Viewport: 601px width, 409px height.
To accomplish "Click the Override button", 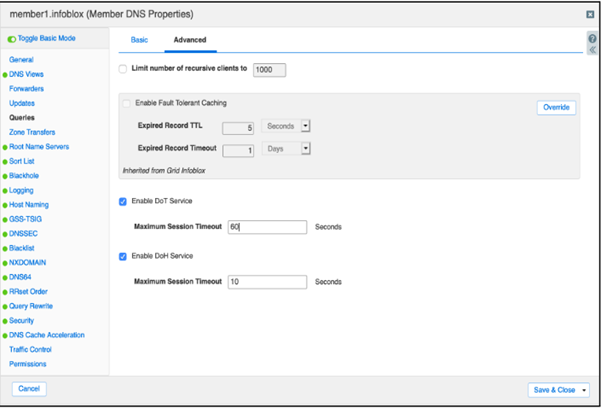I will (x=556, y=107).
